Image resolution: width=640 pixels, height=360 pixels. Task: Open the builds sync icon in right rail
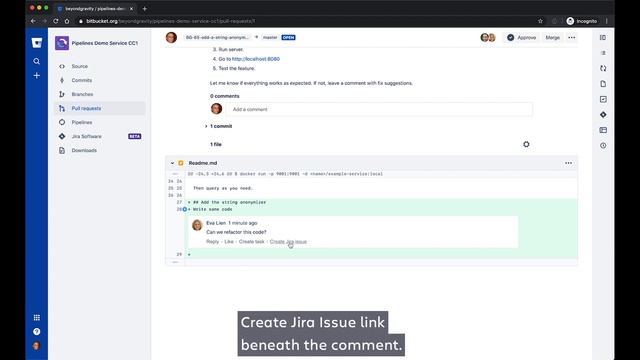coord(603,69)
